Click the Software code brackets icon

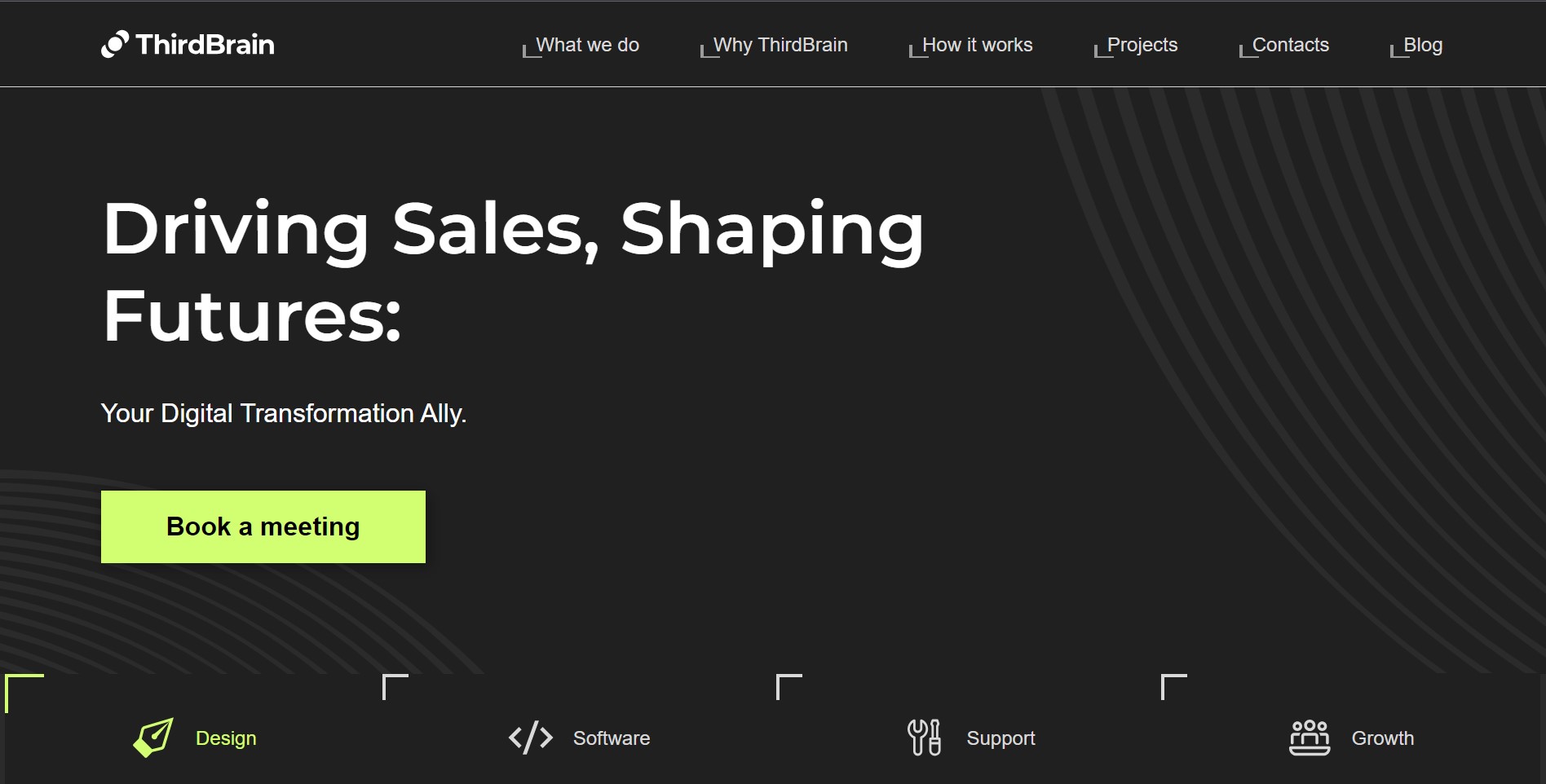(531, 738)
